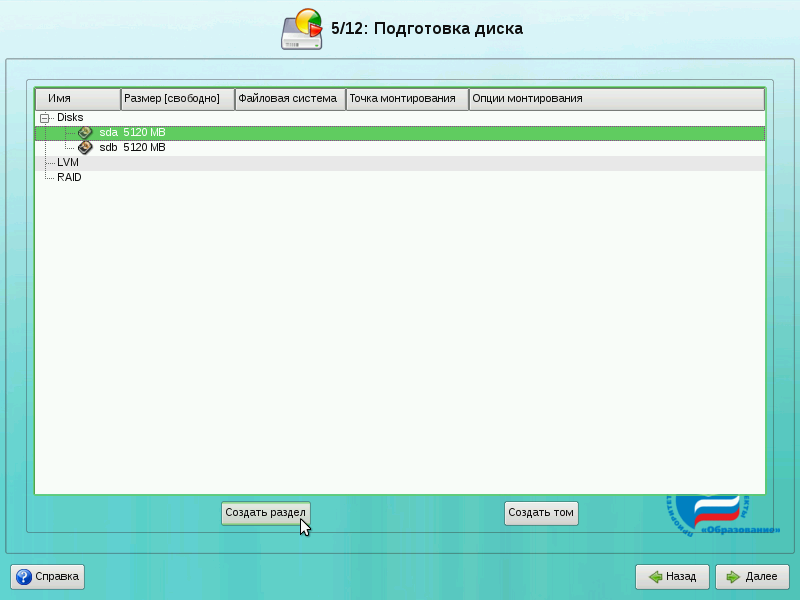Select the sdb row by its 5120 MB size
Image resolution: width=800 pixels, height=600 pixels.
point(144,147)
